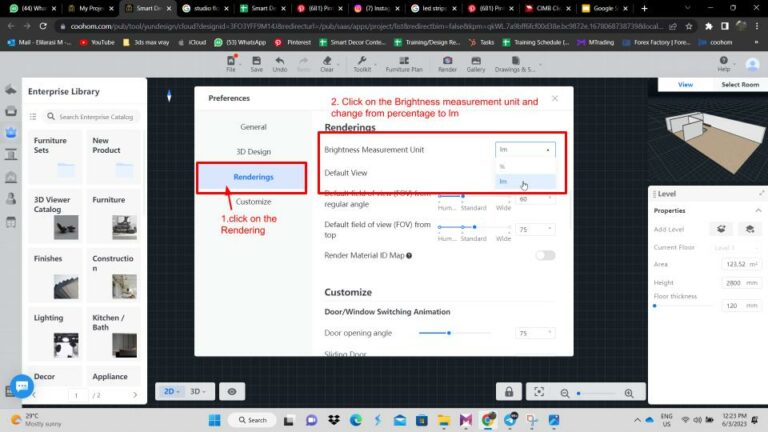Switch to the View tab in preview panel
This screenshot has height=432, width=768.
(685, 85)
